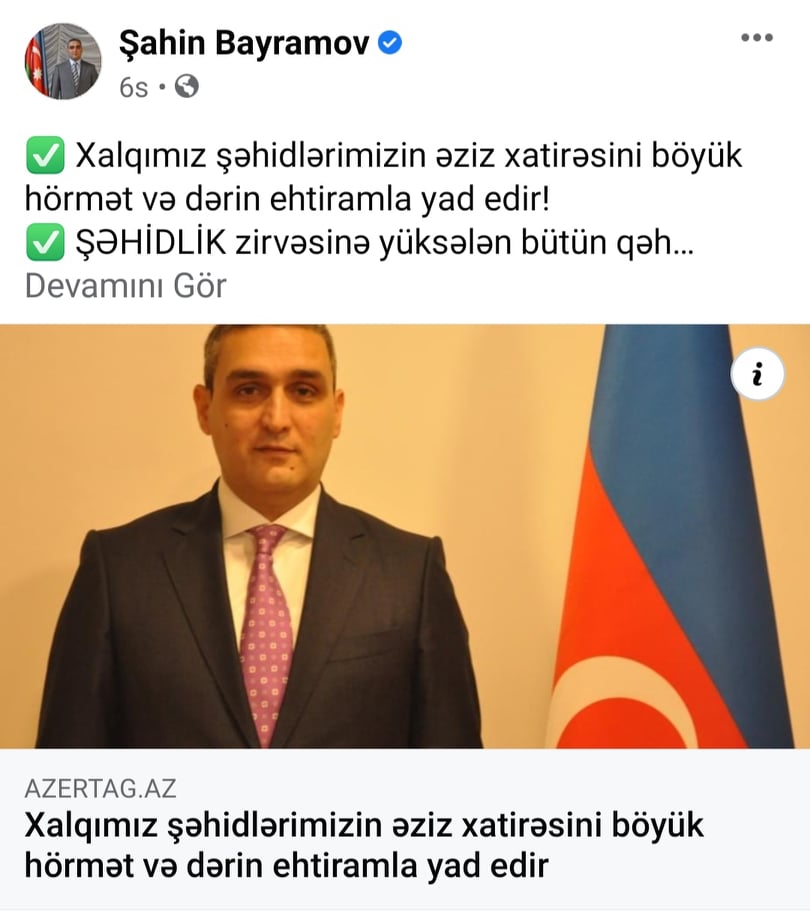
Task: Open Şahin Bayramov's profile picture
Action: click(x=62, y=61)
